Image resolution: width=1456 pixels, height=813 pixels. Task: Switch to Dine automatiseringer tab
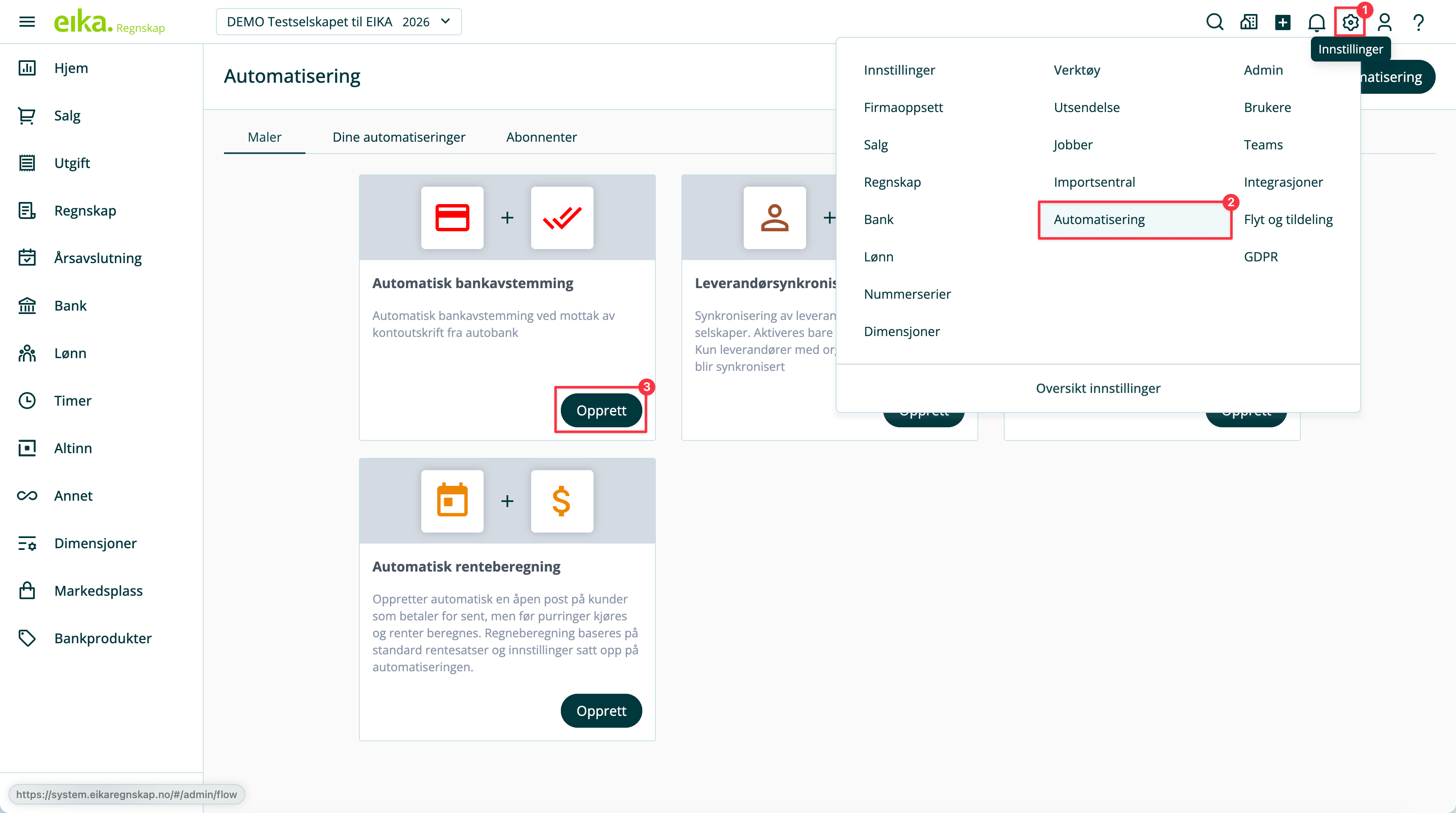(x=398, y=137)
